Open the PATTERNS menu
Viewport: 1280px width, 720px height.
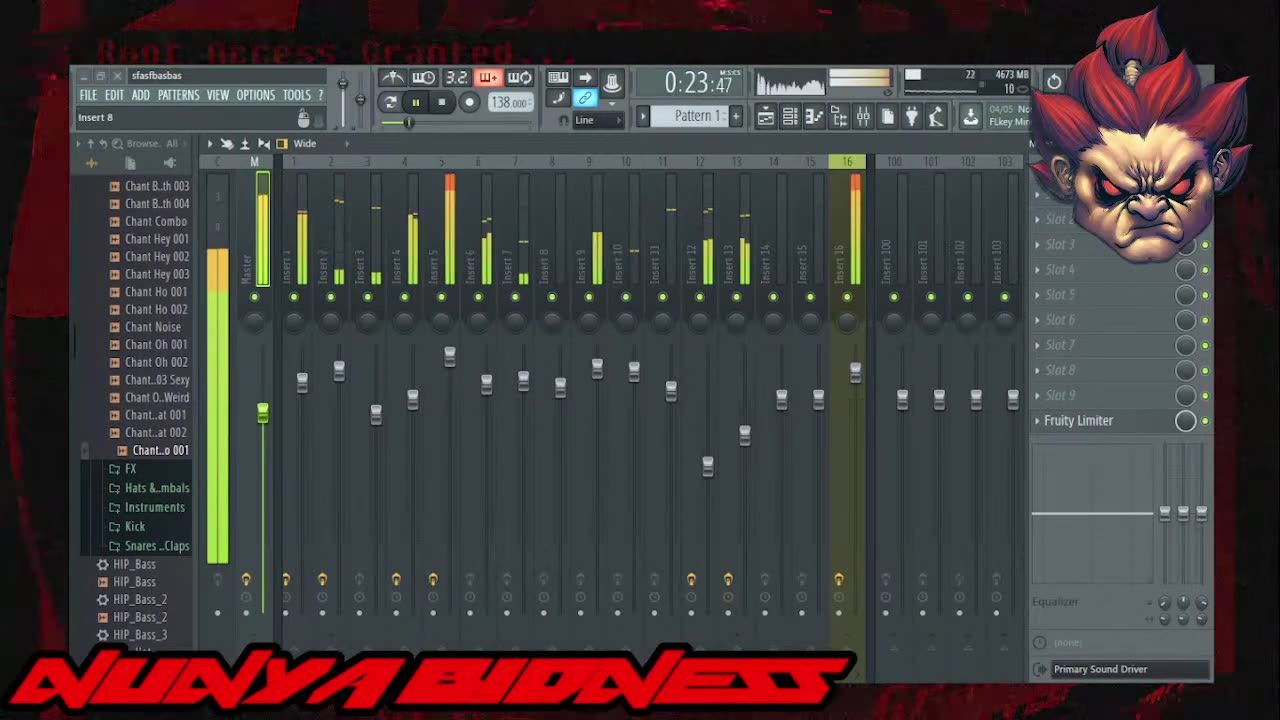(x=179, y=95)
